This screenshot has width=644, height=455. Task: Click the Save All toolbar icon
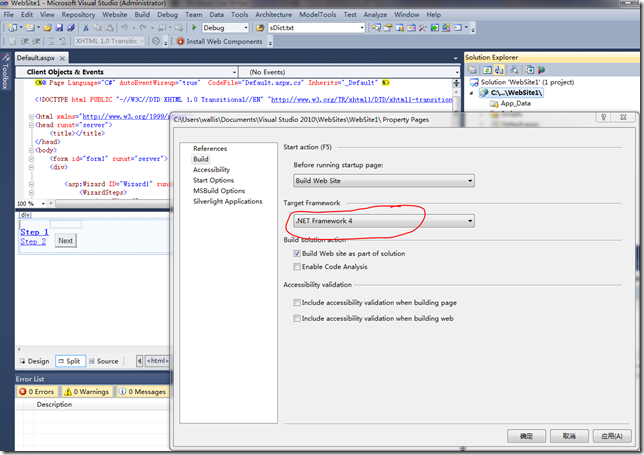point(71,28)
